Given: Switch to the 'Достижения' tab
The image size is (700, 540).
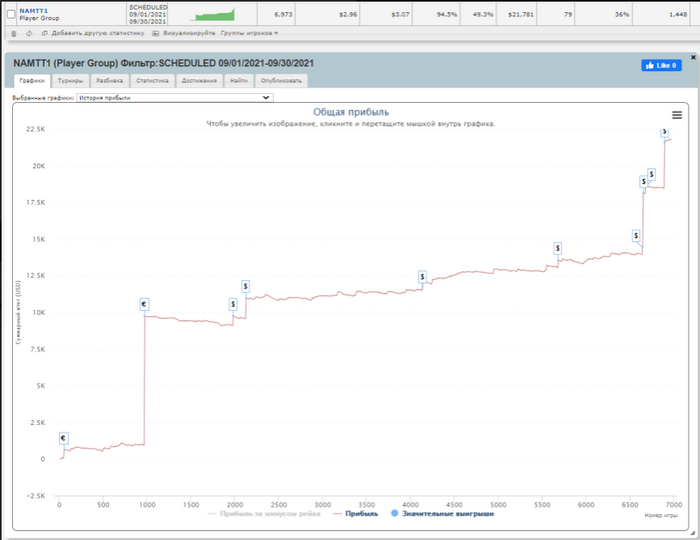Looking at the screenshot, I should (x=199, y=81).
